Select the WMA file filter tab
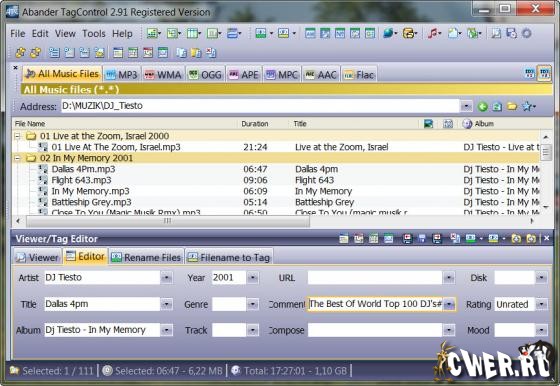This screenshot has width=560, height=386. point(163,74)
